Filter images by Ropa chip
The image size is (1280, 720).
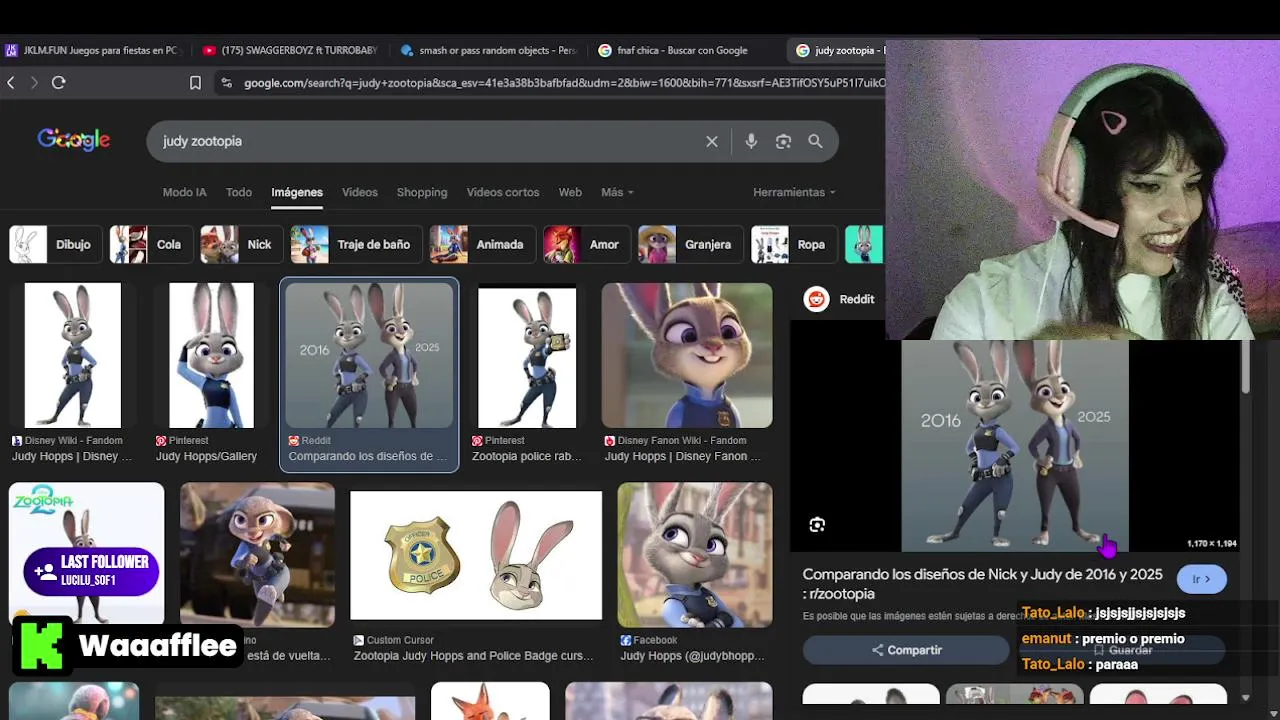coord(793,244)
